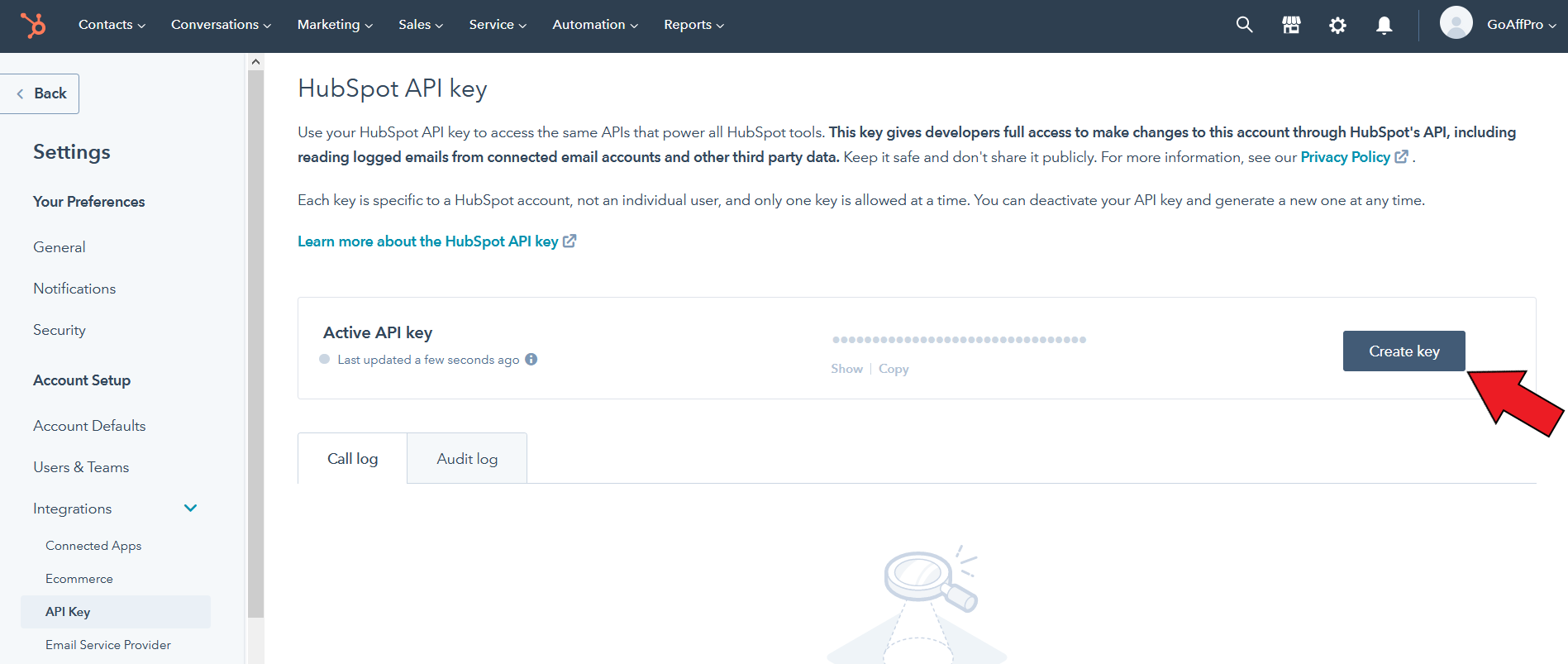The image size is (1568, 664).
Task: Select API Key in the sidebar
Action: tap(116, 612)
